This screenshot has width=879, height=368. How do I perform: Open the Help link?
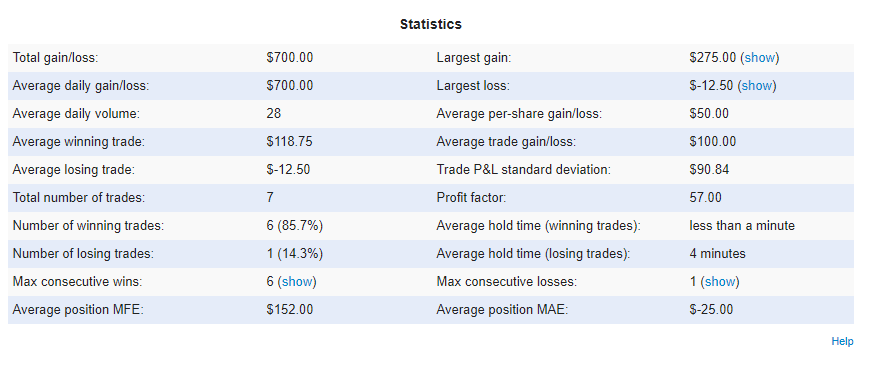842,341
